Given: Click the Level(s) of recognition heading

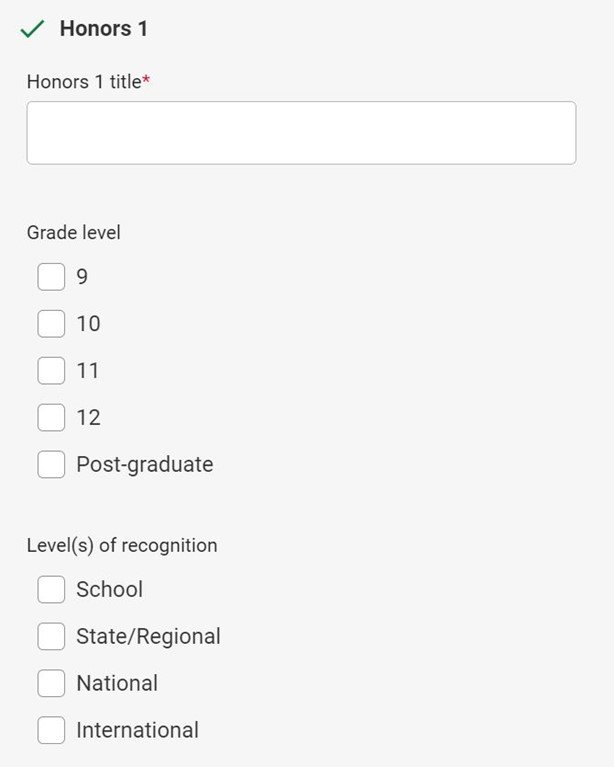Looking at the screenshot, I should [121, 545].
